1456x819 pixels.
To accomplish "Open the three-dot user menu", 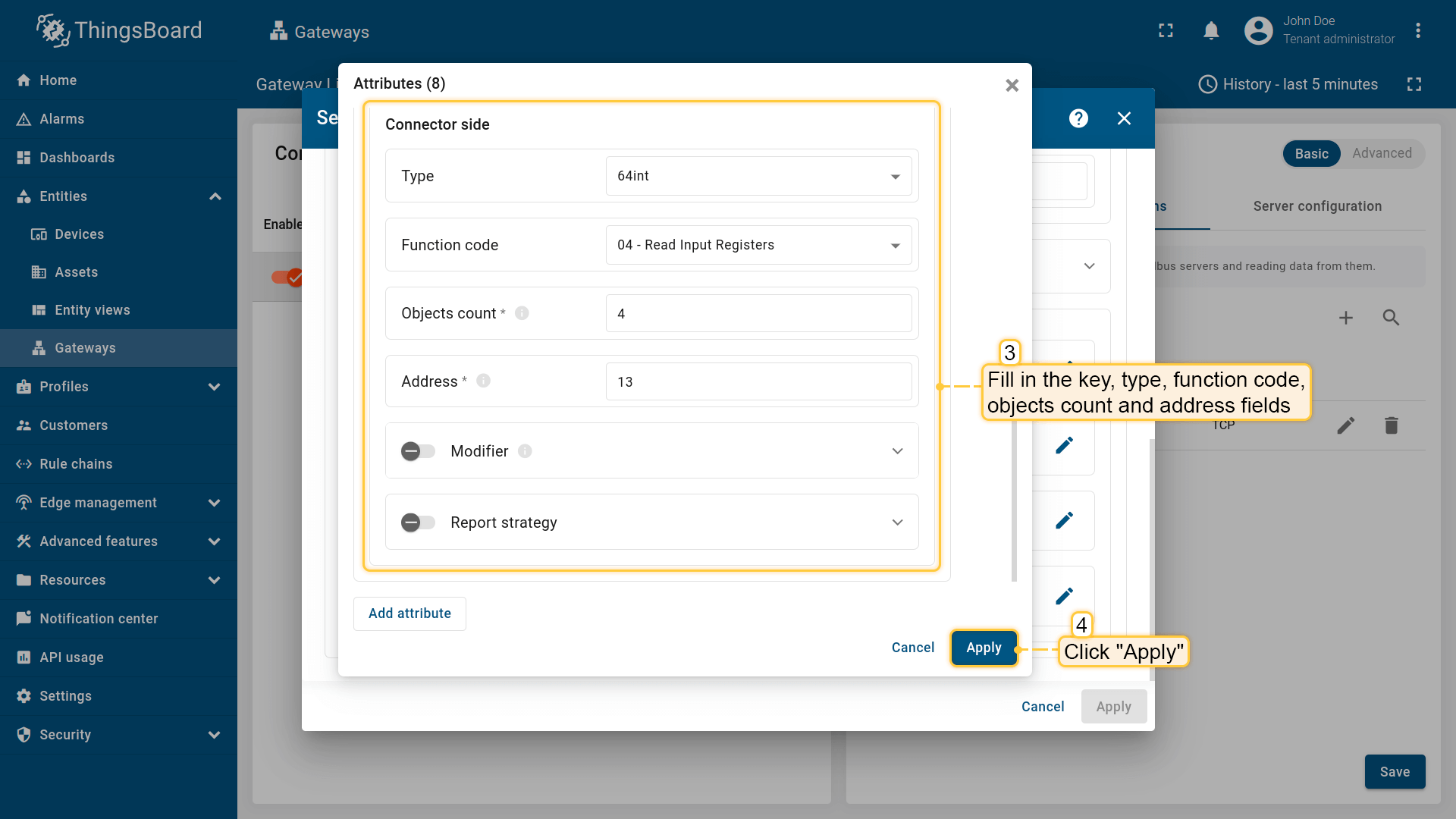I will pyautogui.click(x=1417, y=31).
